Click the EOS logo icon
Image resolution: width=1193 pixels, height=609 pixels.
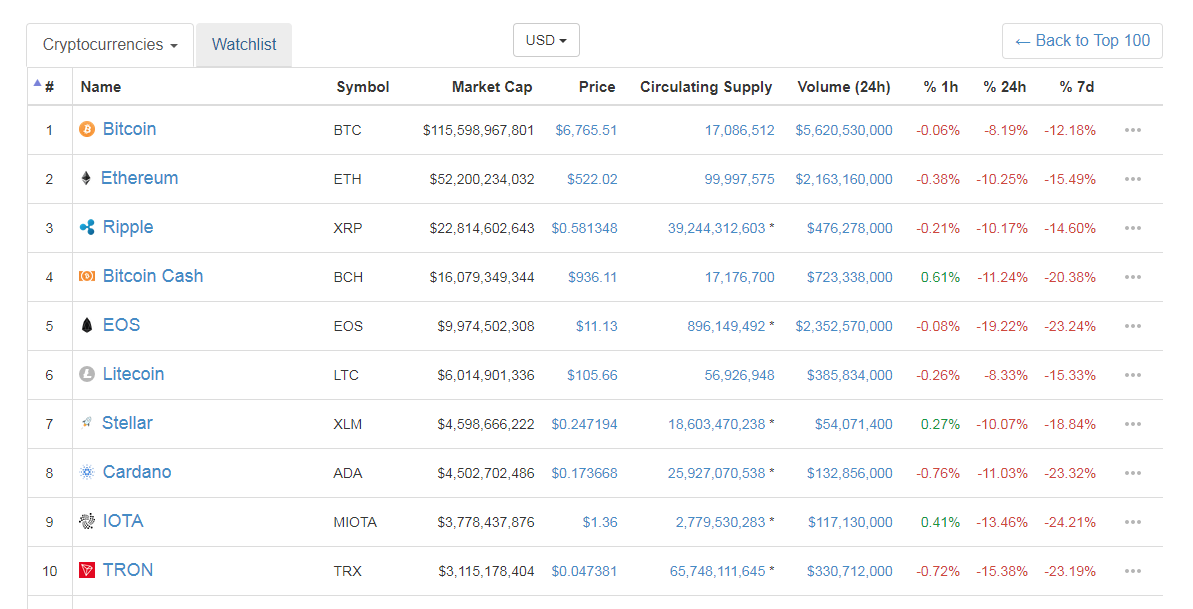[87, 325]
